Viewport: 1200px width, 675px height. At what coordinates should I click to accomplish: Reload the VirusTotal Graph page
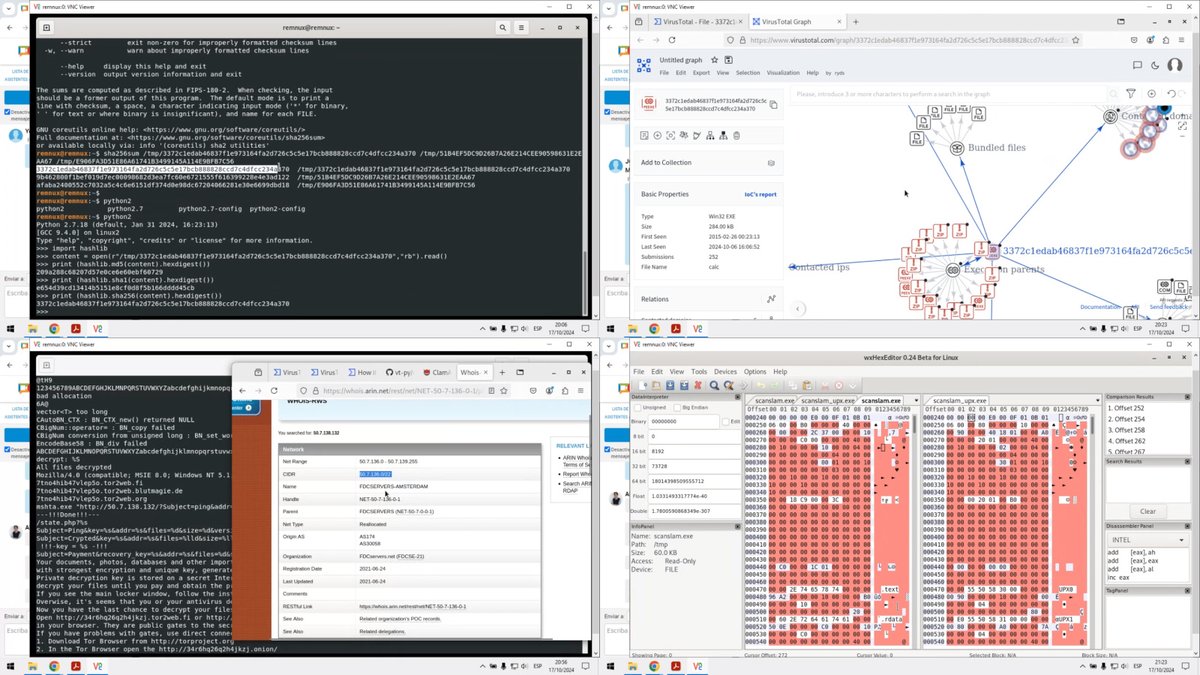coord(672,40)
